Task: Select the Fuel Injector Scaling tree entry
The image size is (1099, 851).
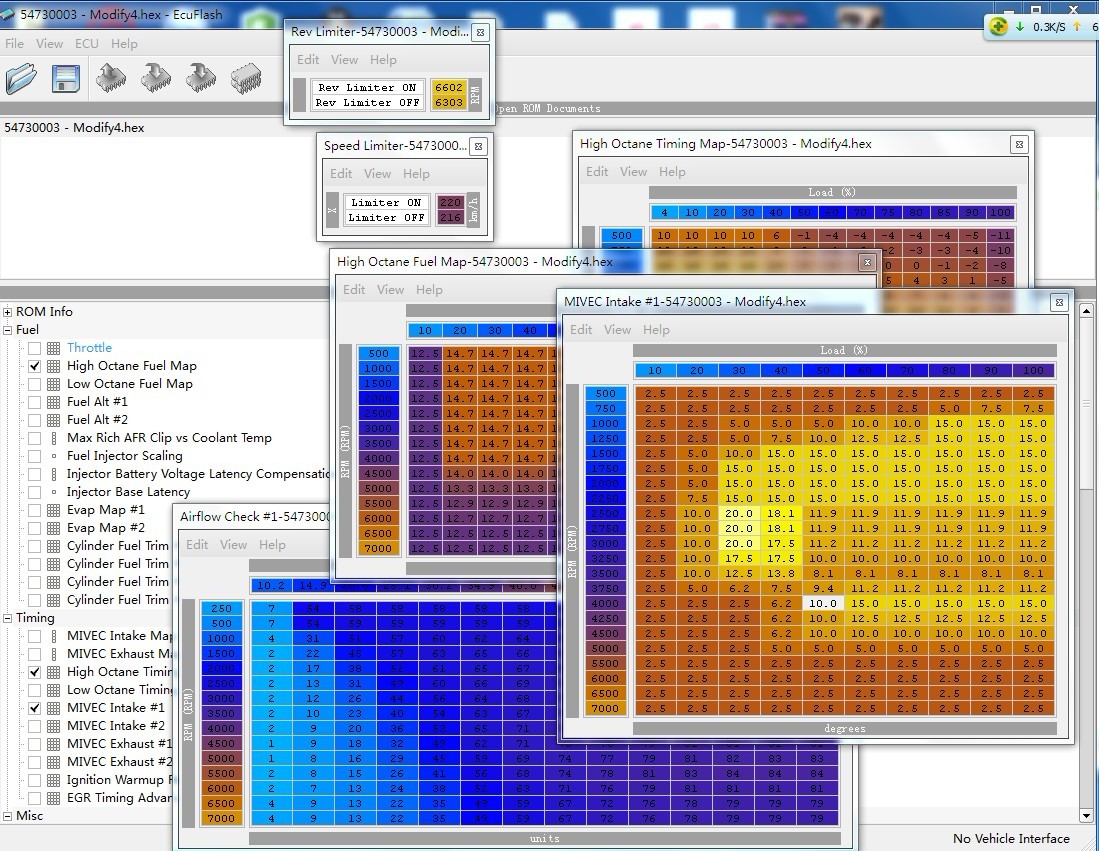Action: [124, 456]
